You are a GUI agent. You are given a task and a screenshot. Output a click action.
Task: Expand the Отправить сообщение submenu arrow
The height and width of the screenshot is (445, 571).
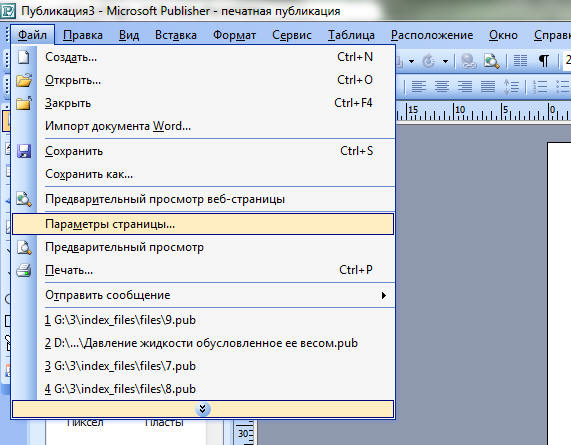(x=383, y=295)
